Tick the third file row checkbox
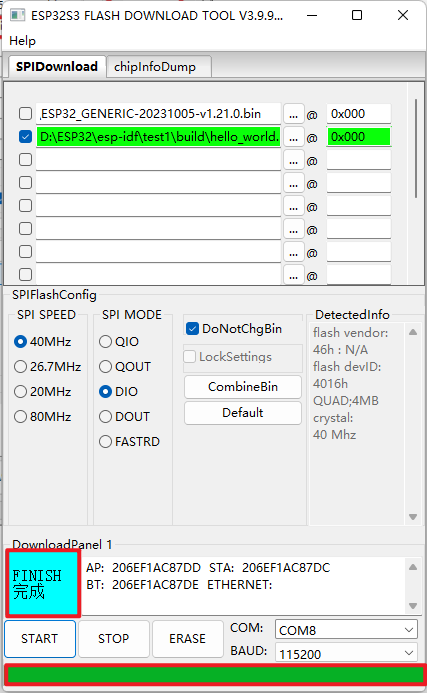 26,160
